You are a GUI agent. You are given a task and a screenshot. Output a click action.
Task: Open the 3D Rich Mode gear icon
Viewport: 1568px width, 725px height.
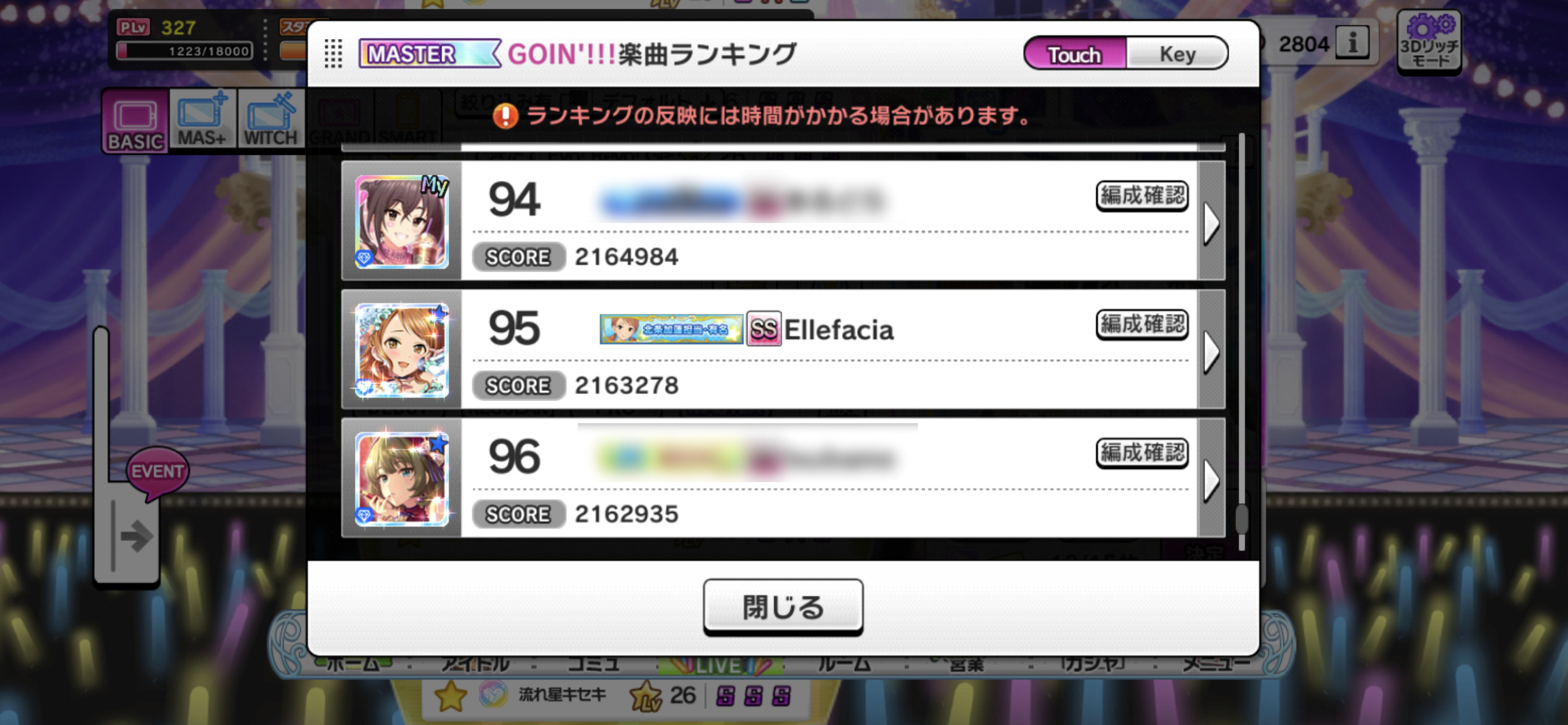click(x=1430, y=43)
